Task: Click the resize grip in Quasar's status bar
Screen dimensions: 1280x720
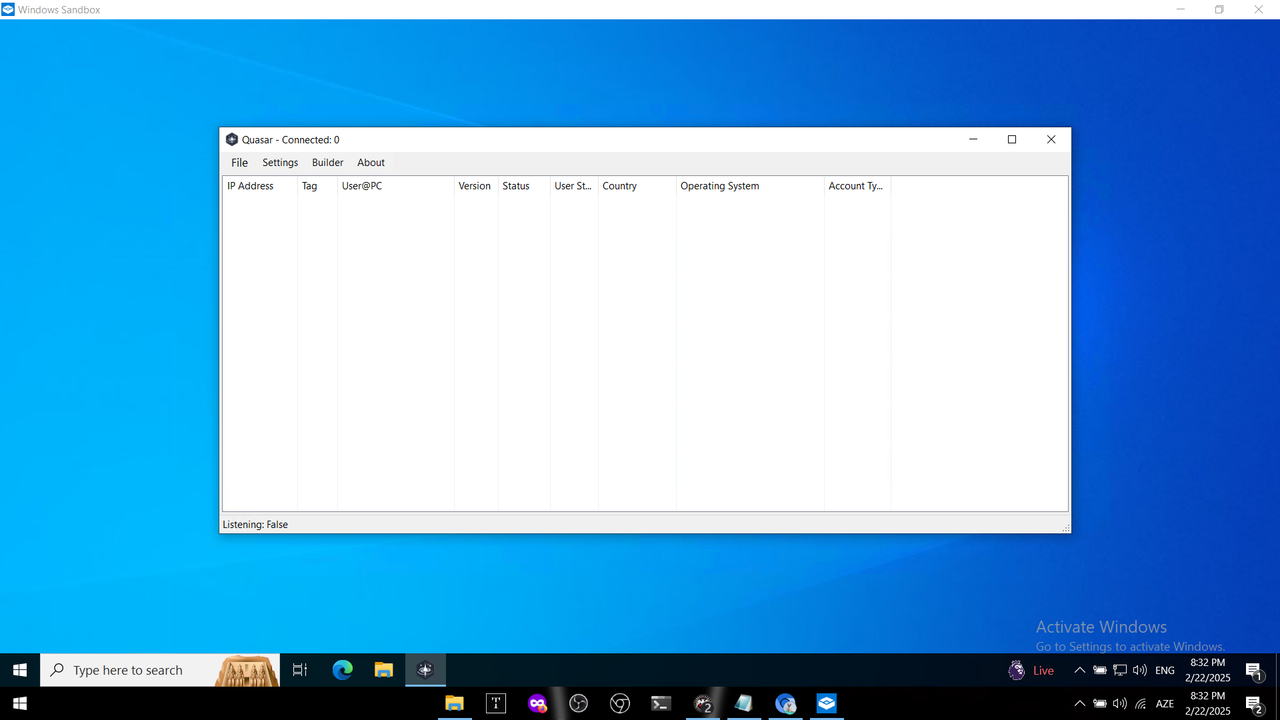Action: coord(1065,527)
